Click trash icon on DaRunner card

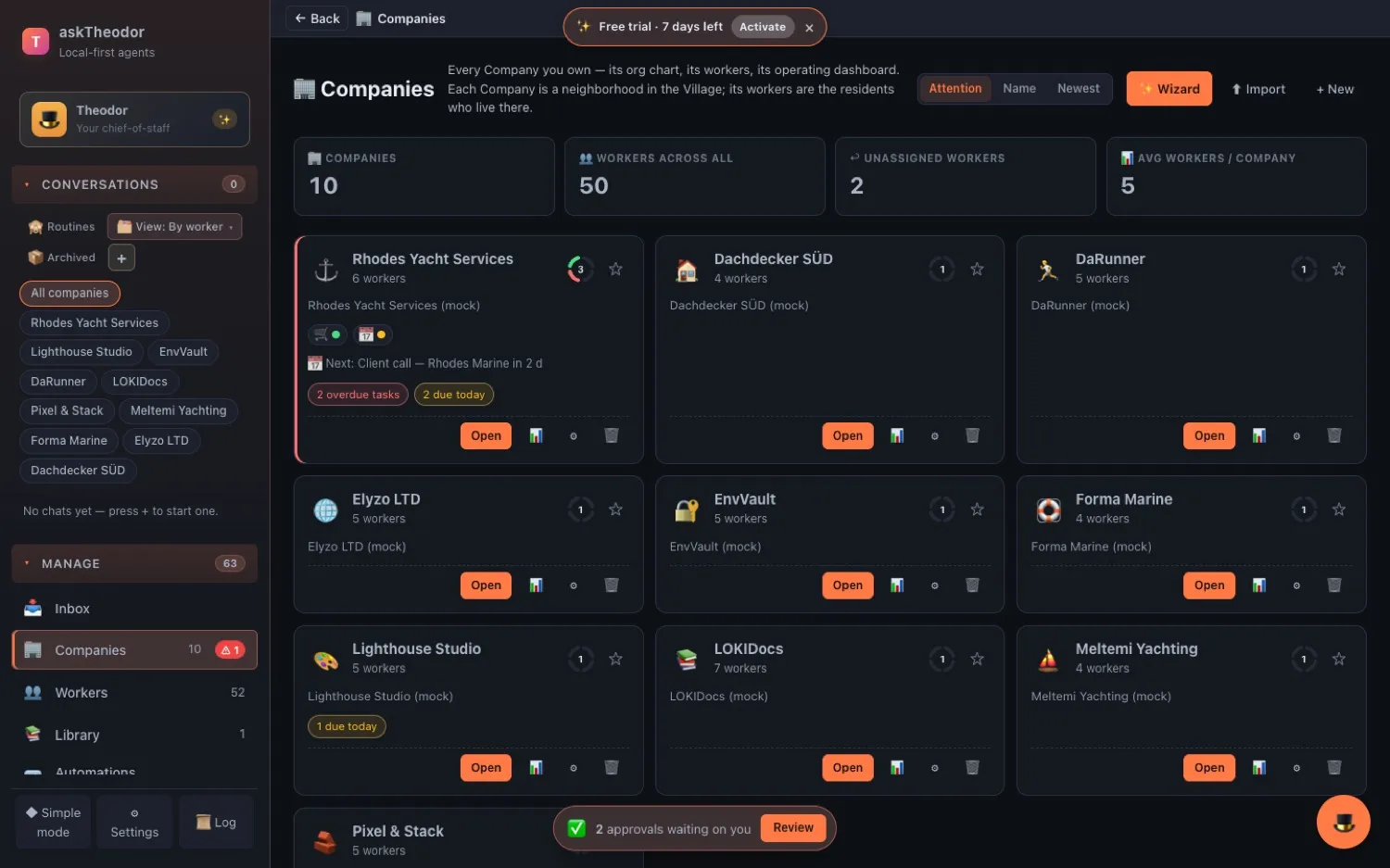point(1334,435)
